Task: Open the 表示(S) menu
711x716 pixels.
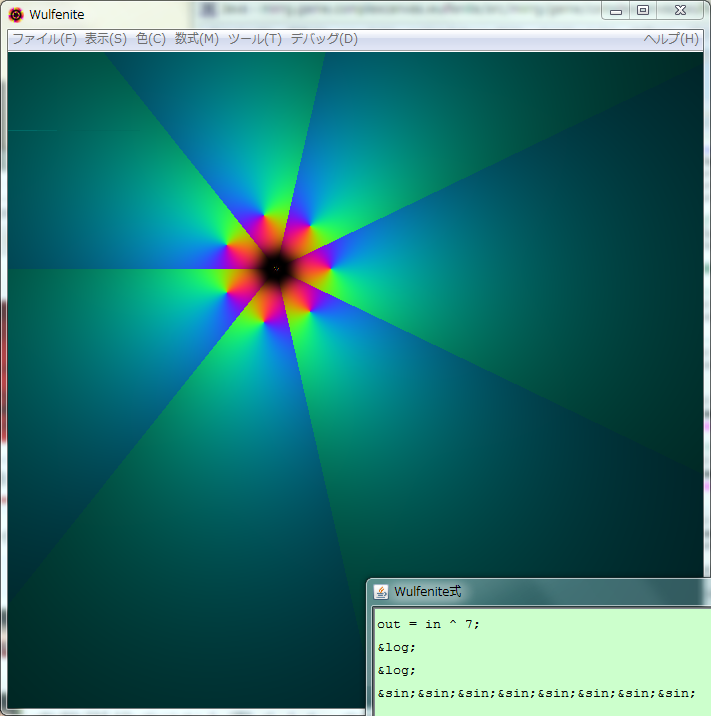Action: (105, 39)
